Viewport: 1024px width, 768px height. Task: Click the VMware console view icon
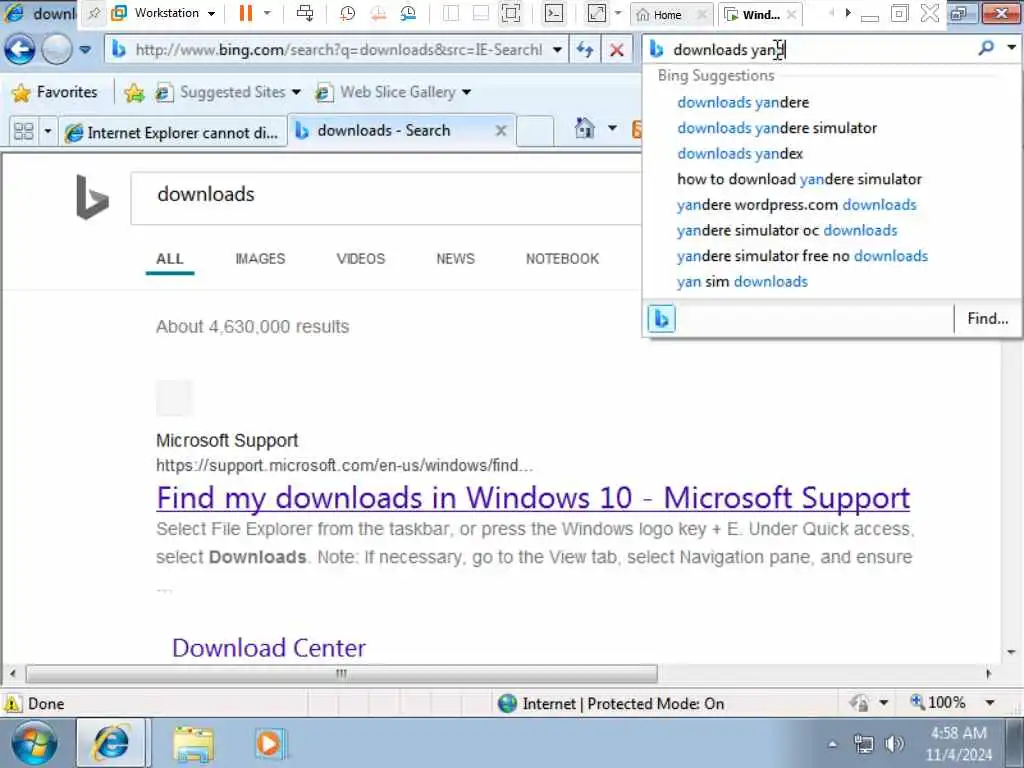[554, 13]
